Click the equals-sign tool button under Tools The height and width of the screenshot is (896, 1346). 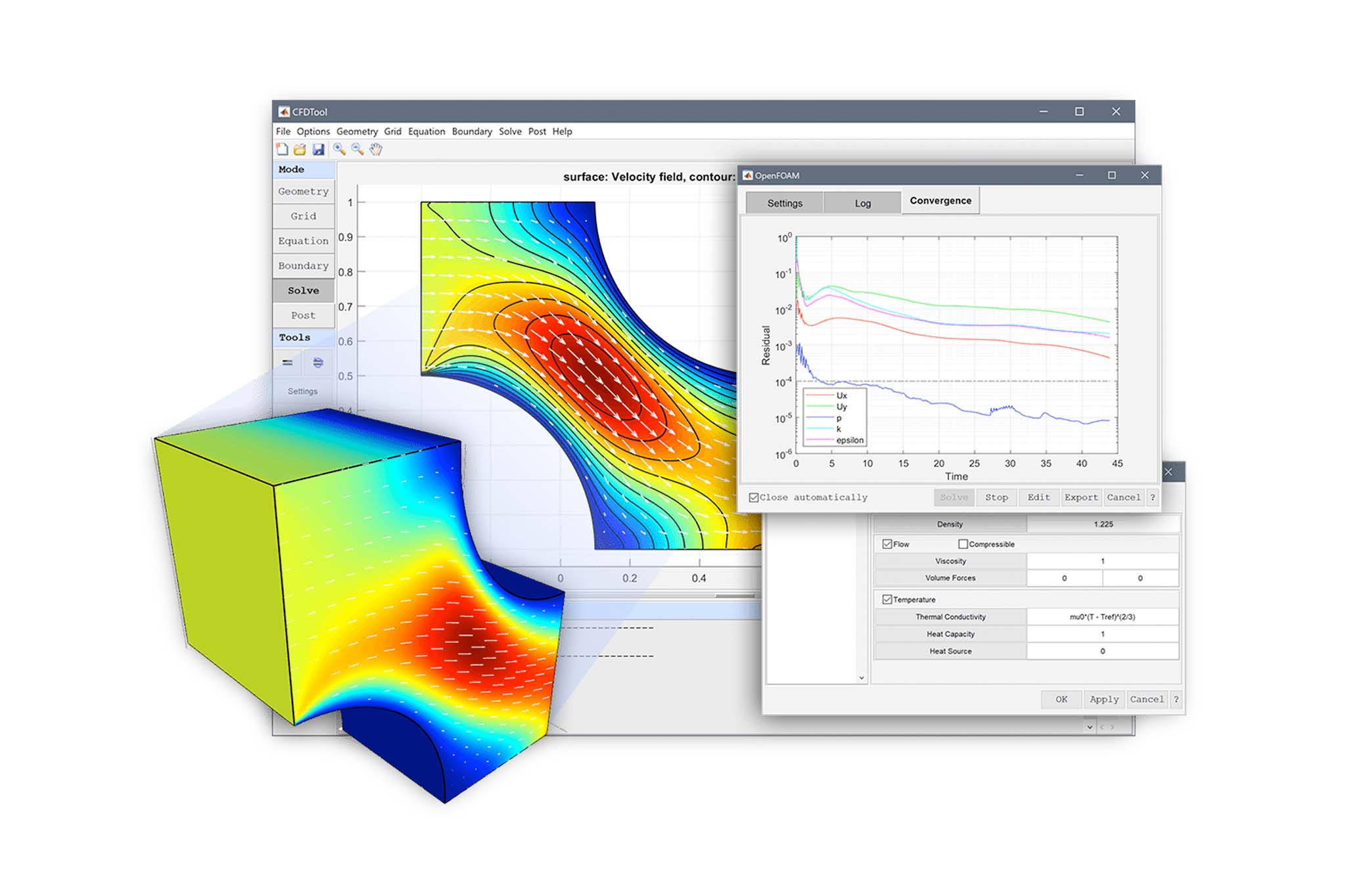[287, 363]
